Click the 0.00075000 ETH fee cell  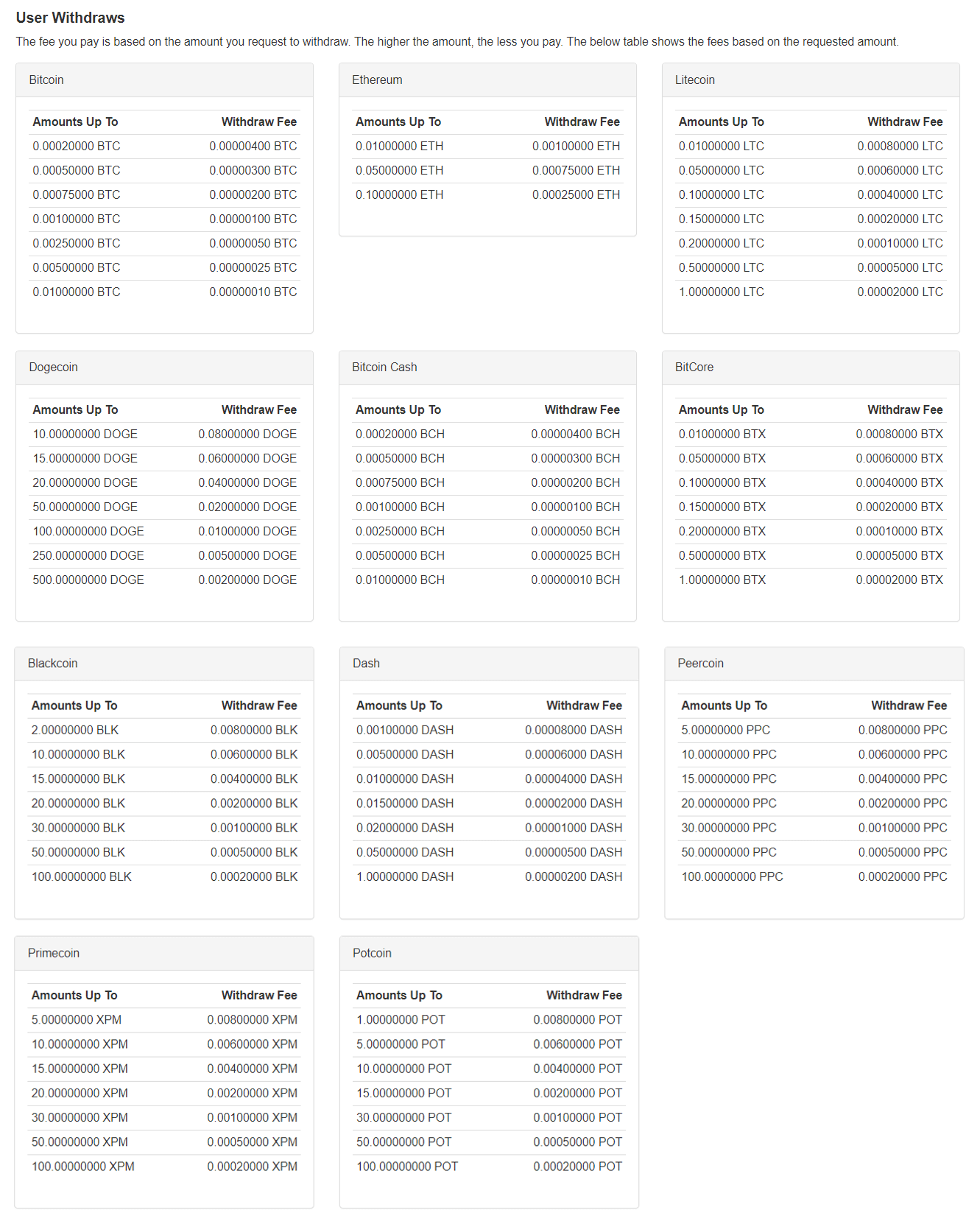point(577,171)
